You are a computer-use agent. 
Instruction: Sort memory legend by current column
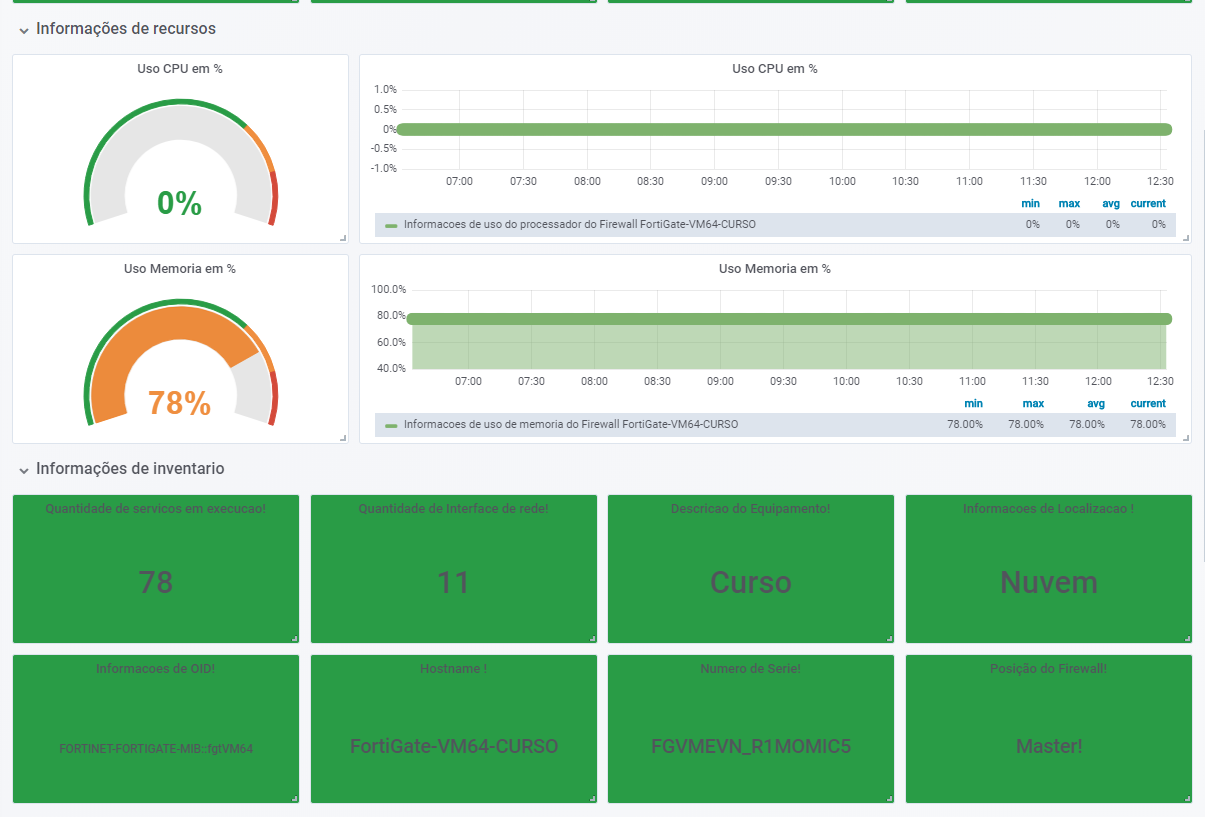(x=1148, y=404)
